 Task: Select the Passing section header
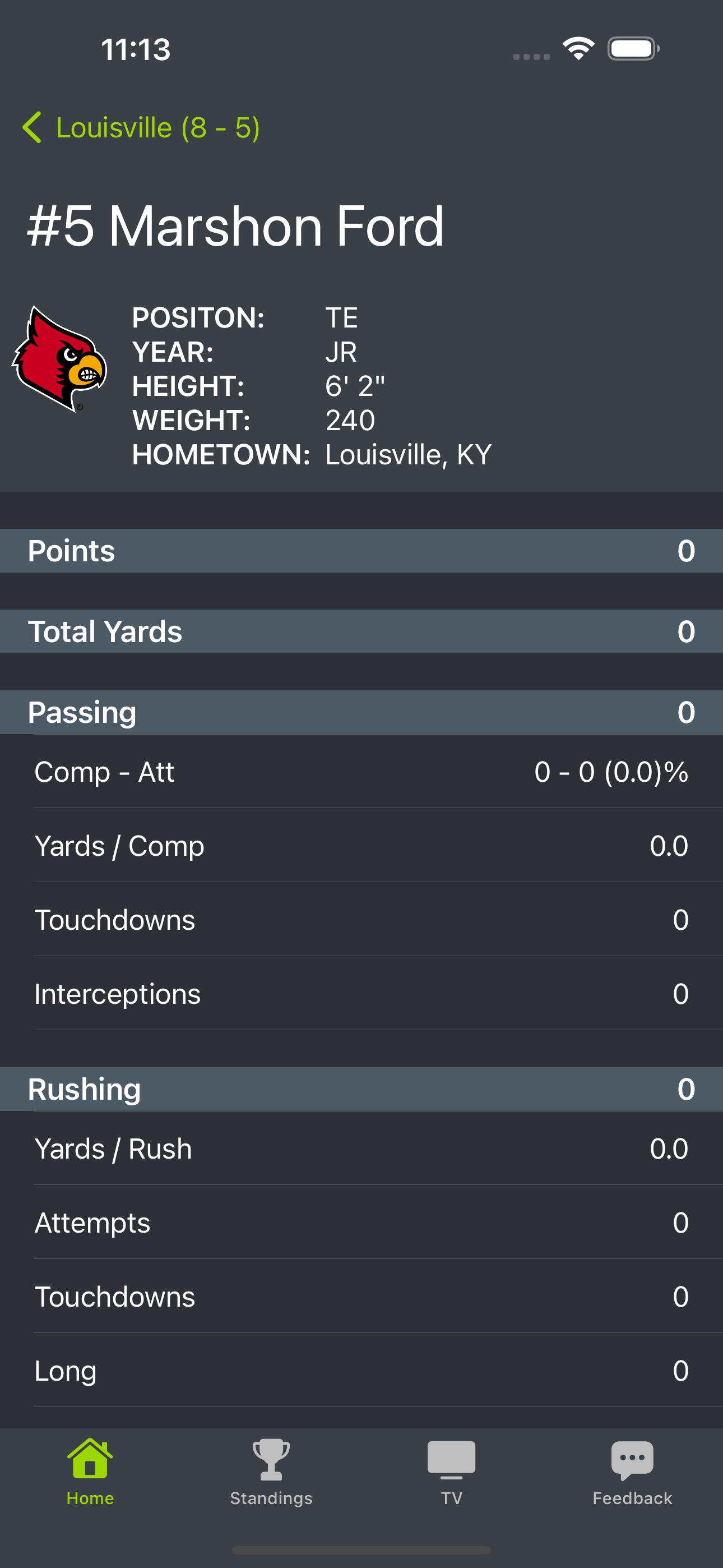(361, 712)
